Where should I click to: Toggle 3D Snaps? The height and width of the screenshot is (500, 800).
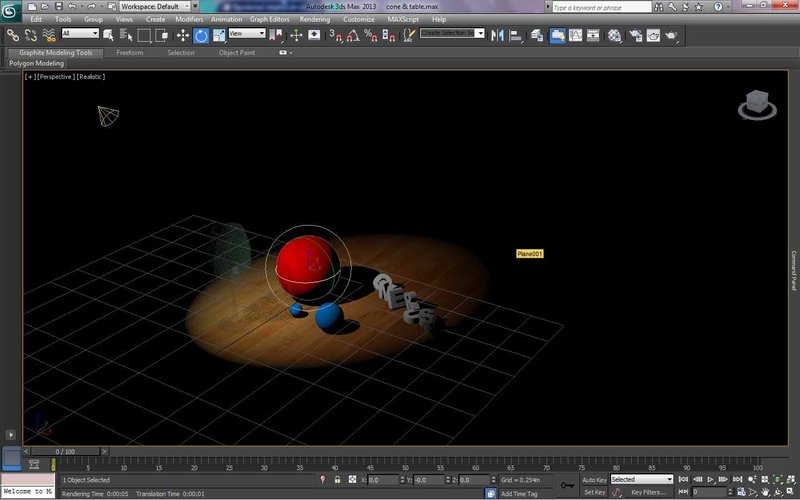coord(335,35)
